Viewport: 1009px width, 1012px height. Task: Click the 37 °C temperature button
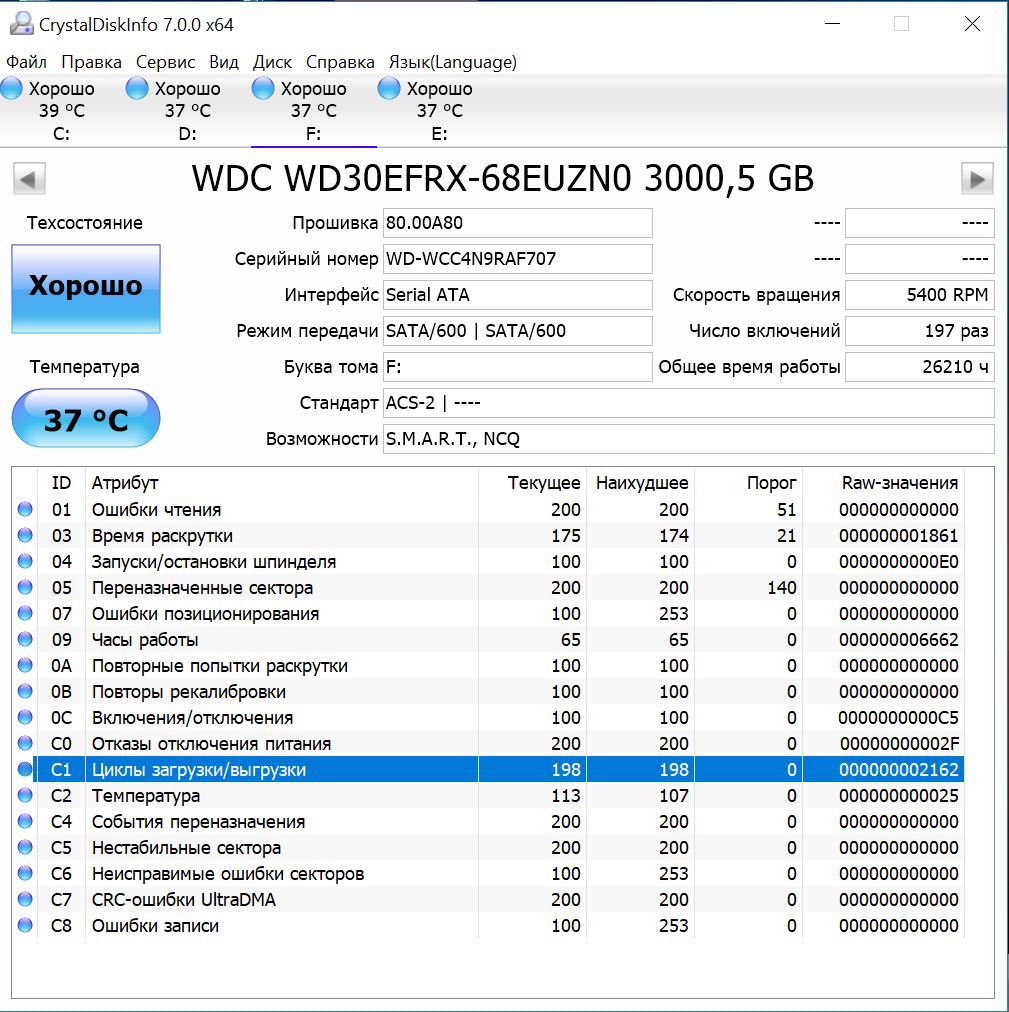tap(85, 419)
